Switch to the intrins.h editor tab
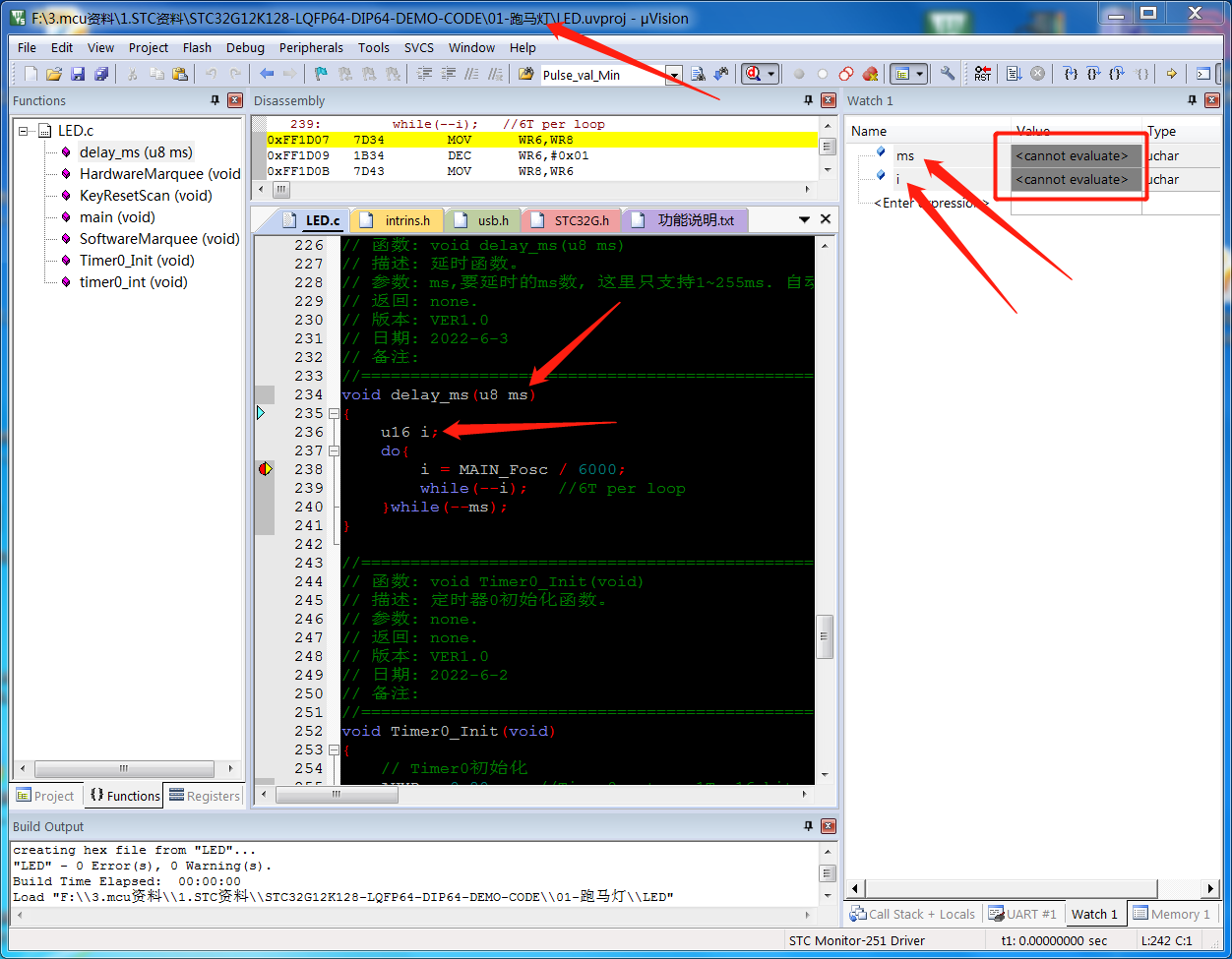The height and width of the screenshot is (959, 1232). point(398,220)
